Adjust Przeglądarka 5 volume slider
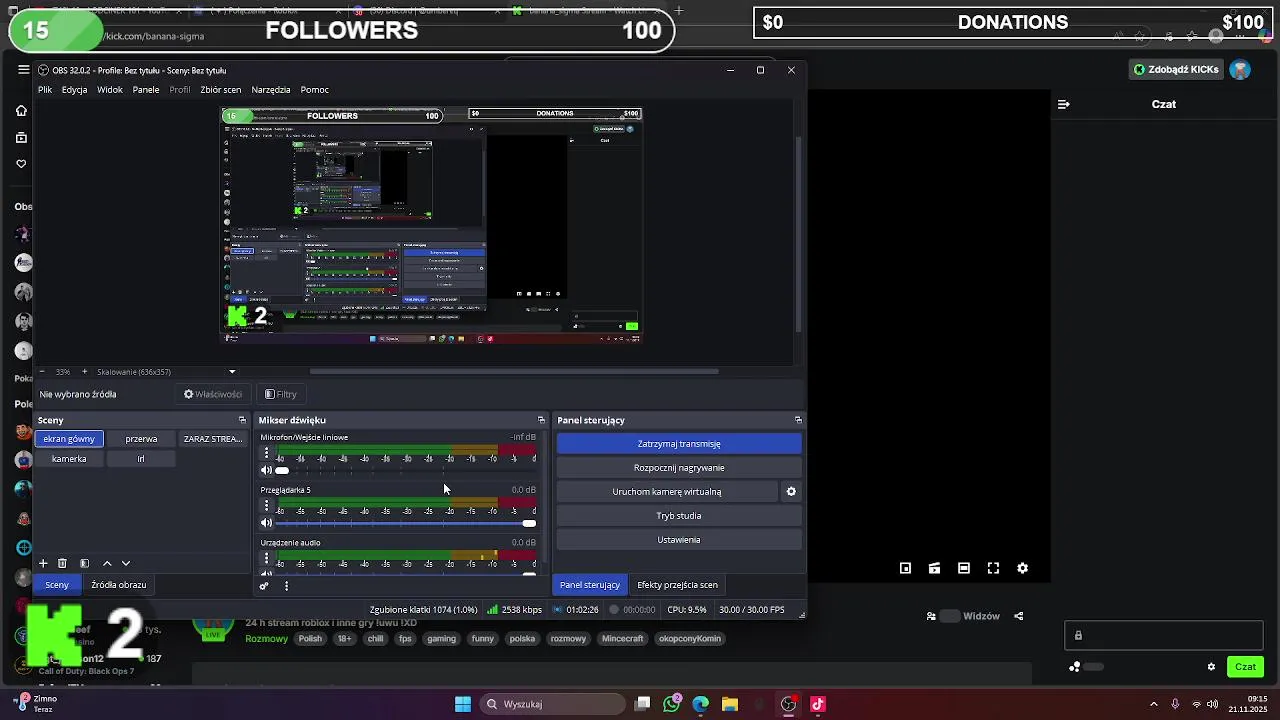 point(405,523)
